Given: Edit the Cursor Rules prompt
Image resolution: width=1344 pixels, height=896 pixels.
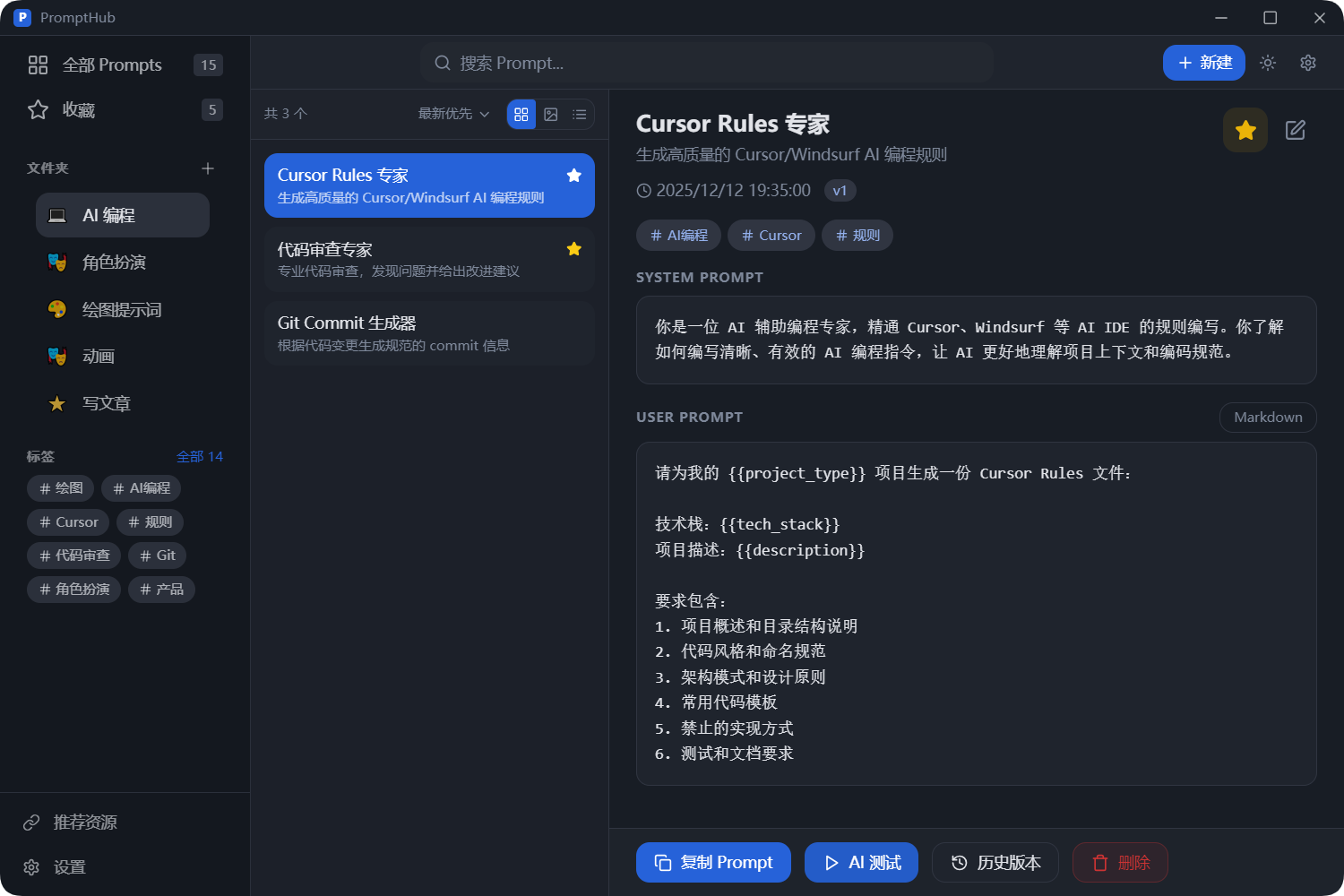Looking at the screenshot, I should pos(1296,130).
